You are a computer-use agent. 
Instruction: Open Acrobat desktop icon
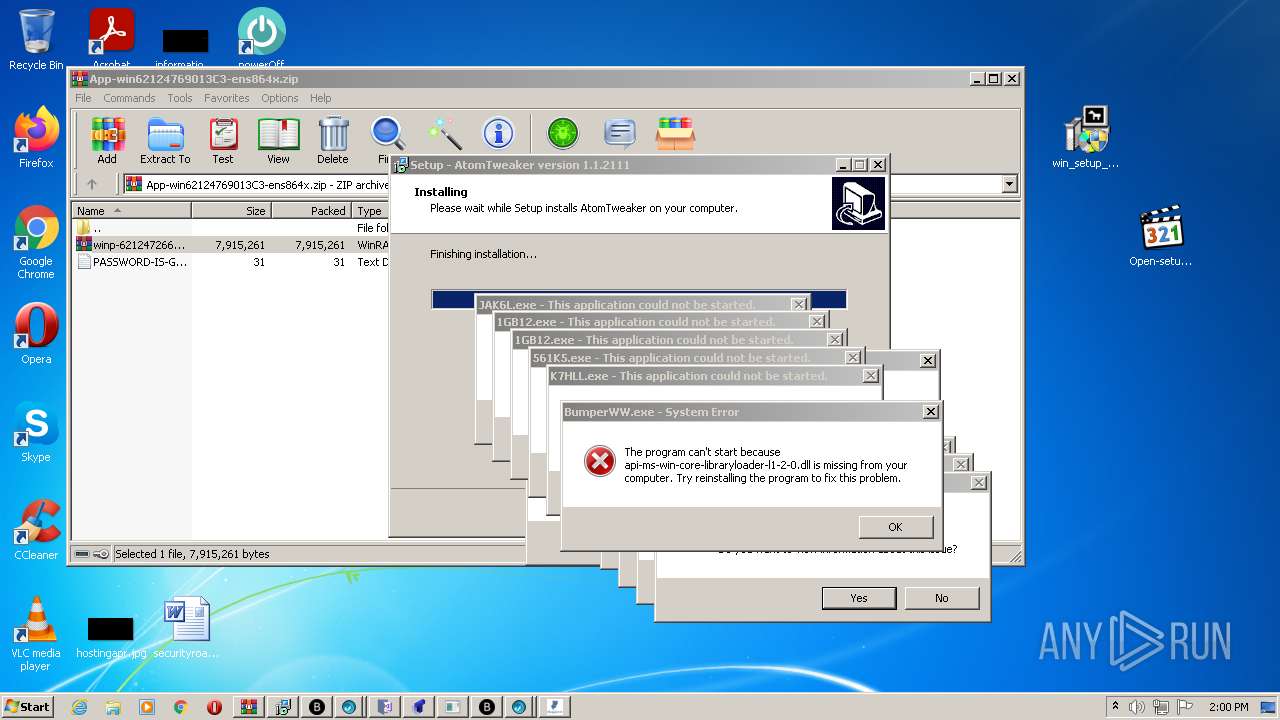pos(112,40)
